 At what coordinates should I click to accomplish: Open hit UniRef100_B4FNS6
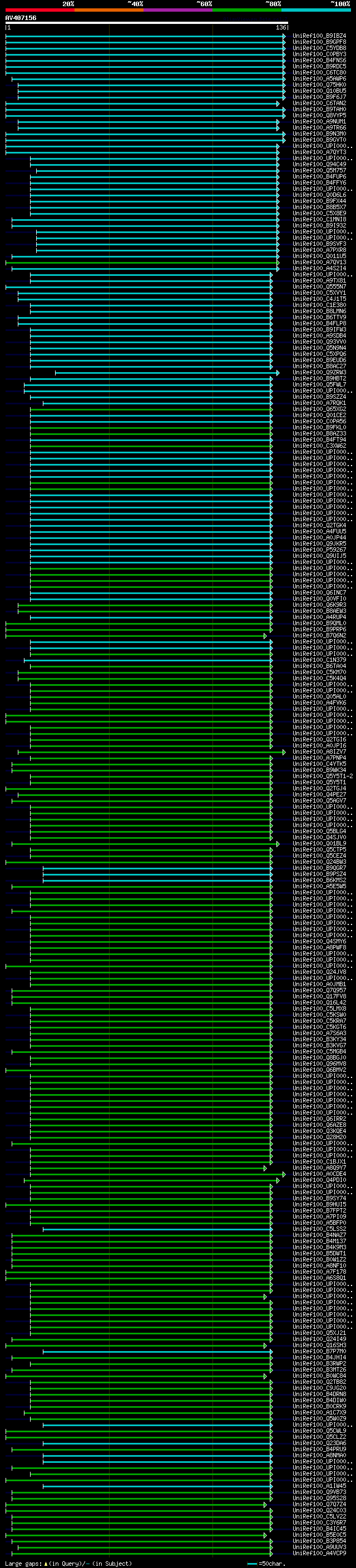click(x=319, y=60)
